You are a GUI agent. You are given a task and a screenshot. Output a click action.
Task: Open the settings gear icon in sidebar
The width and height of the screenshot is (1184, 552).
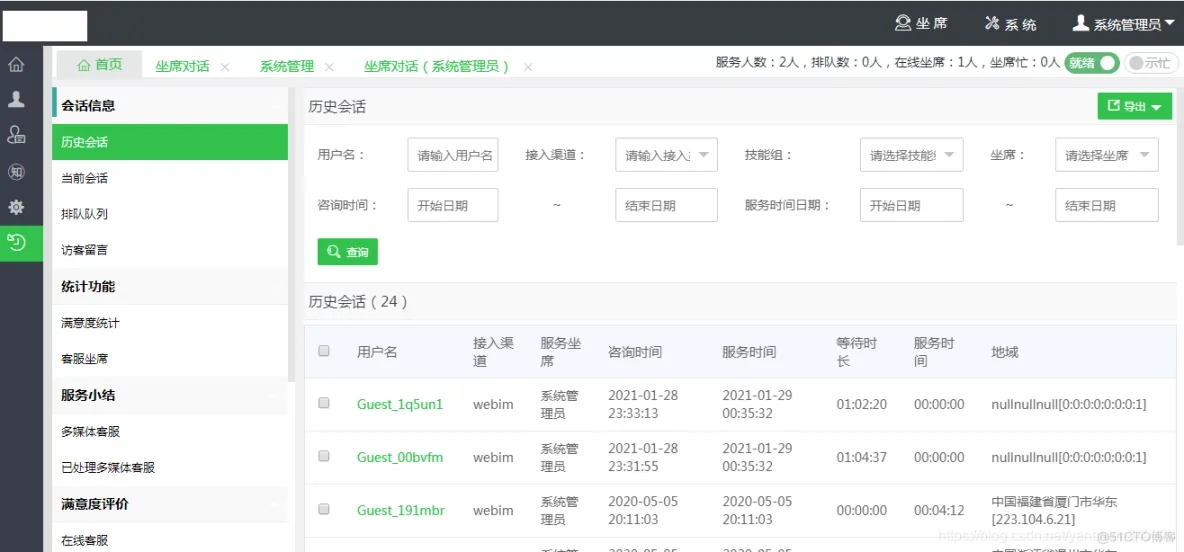16,207
